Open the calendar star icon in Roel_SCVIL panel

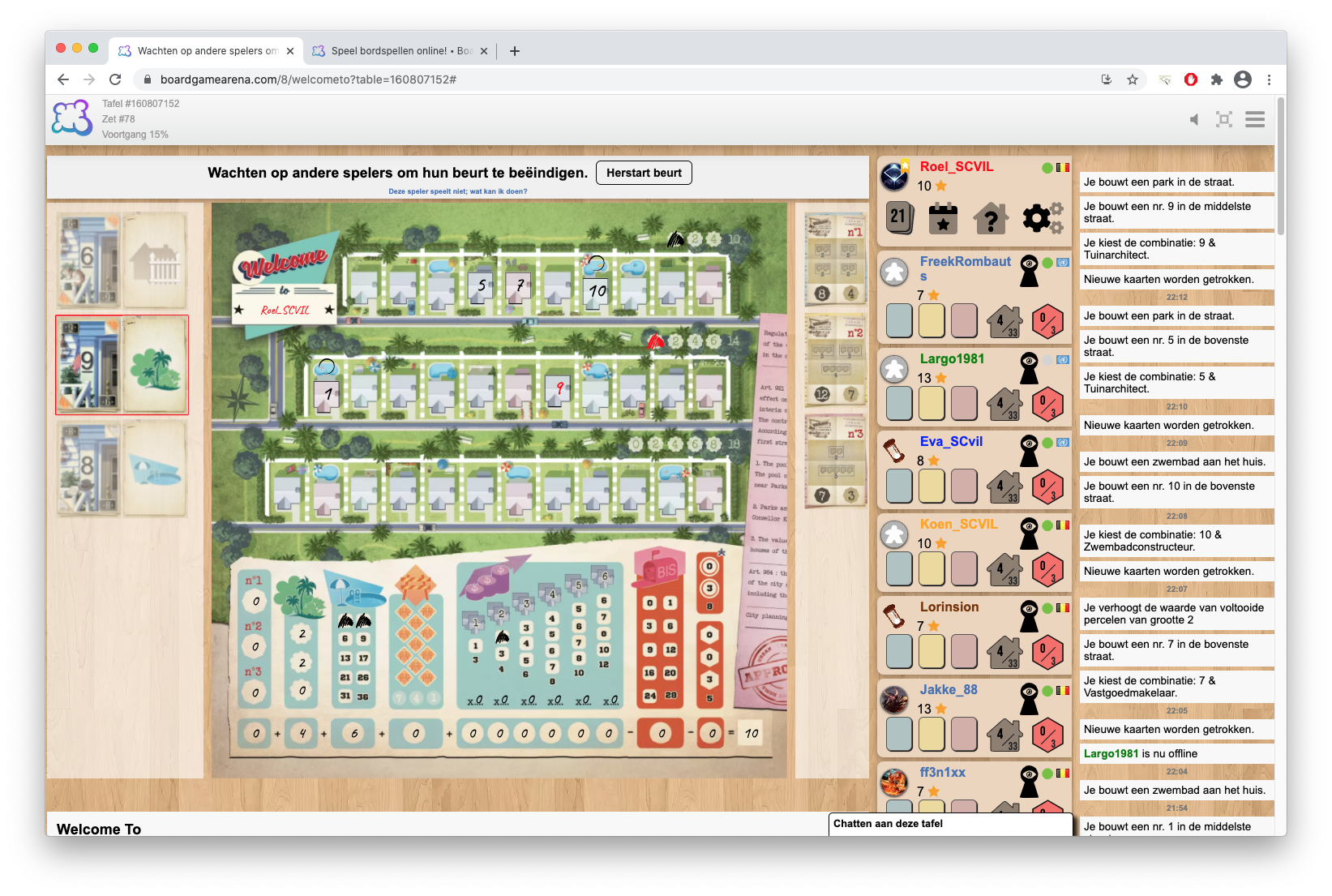(943, 218)
